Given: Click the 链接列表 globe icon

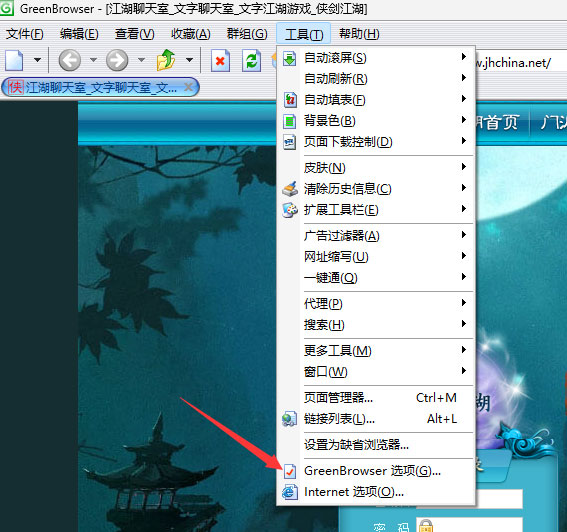Looking at the screenshot, I should [x=290, y=419].
